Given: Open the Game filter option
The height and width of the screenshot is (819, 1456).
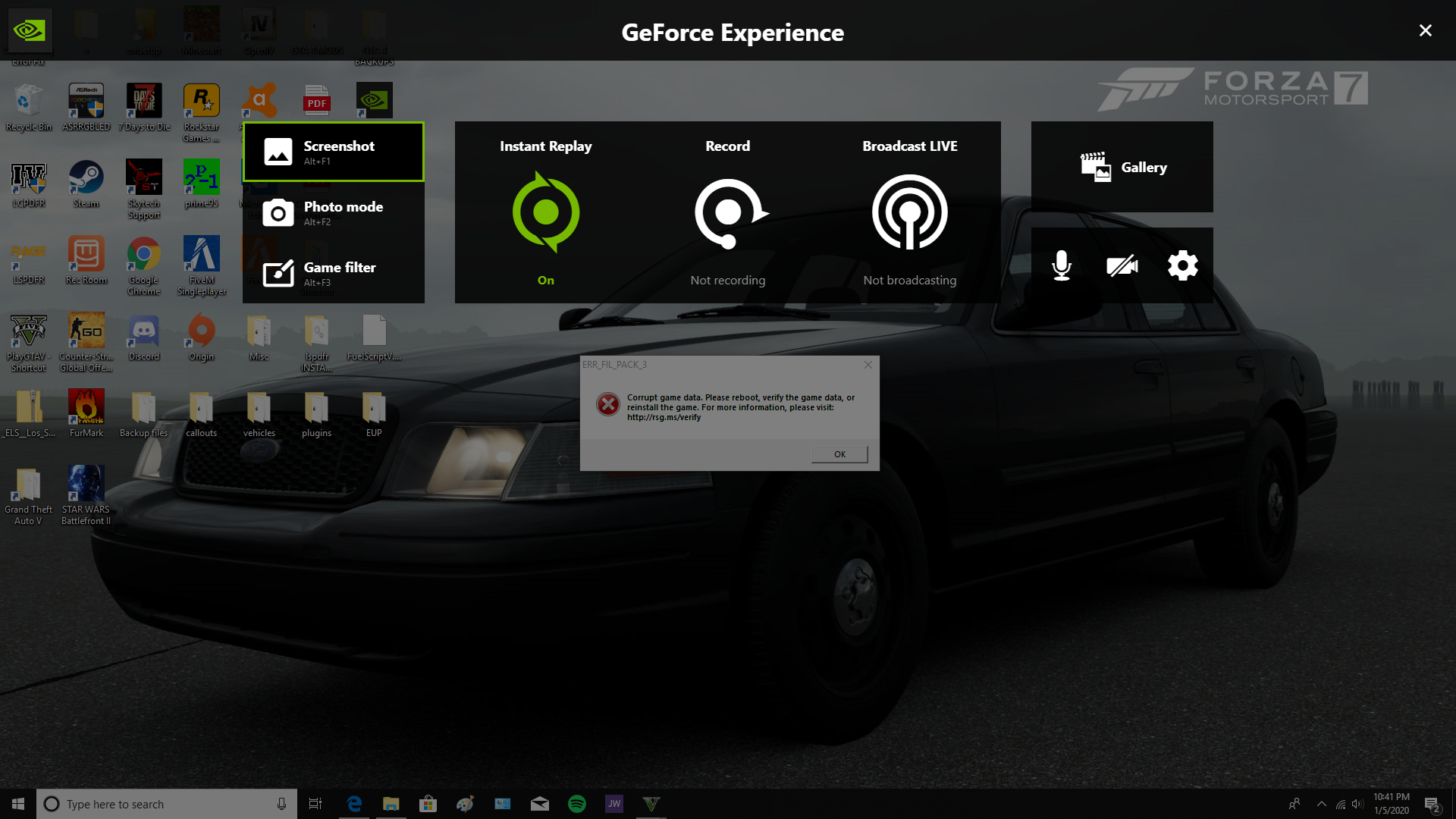Looking at the screenshot, I should pos(334,274).
